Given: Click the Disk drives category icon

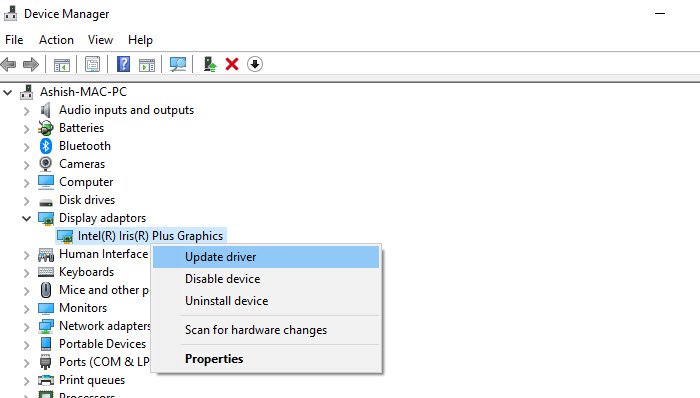Looking at the screenshot, I should (x=46, y=203).
